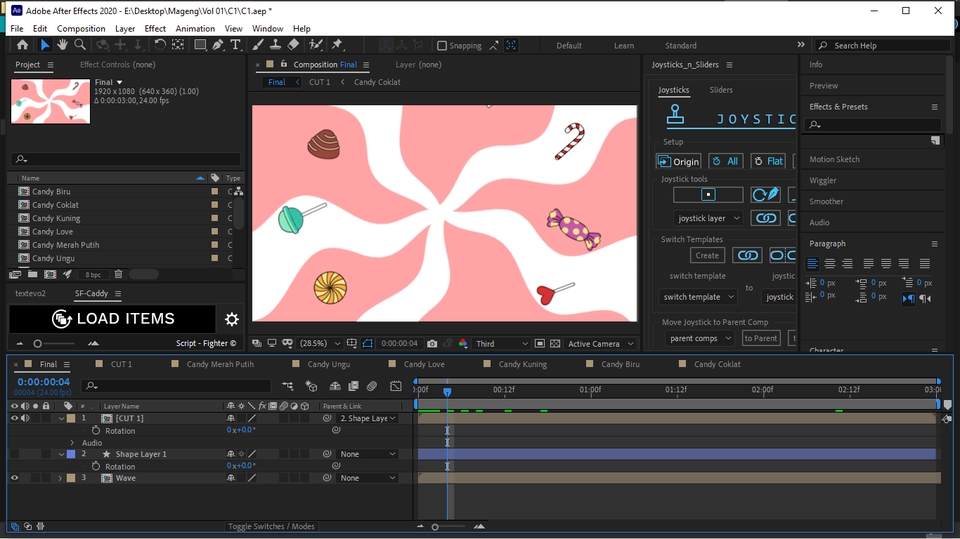The image size is (960, 539).
Task: Hide the CUT 1 layer eye
Action: tap(14, 418)
